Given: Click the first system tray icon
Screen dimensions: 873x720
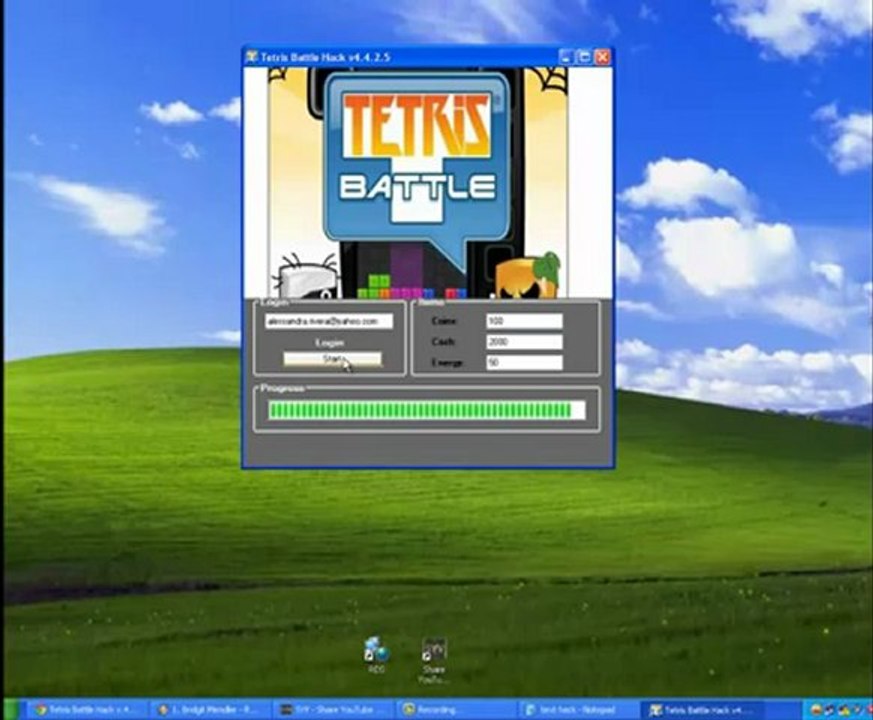Looking at the screenshot, I should pyautogui.click(x=817, y=709).
